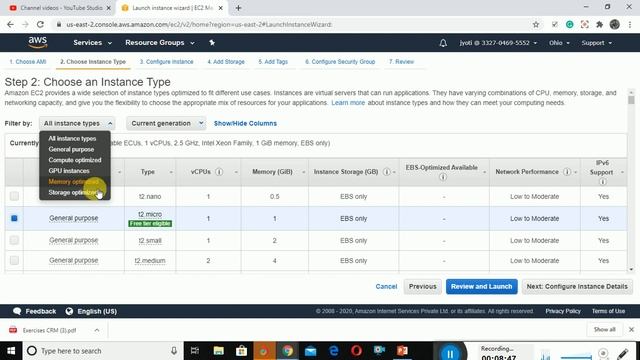
Task: Choose General purpose in filter list
Action: [71, 149]
